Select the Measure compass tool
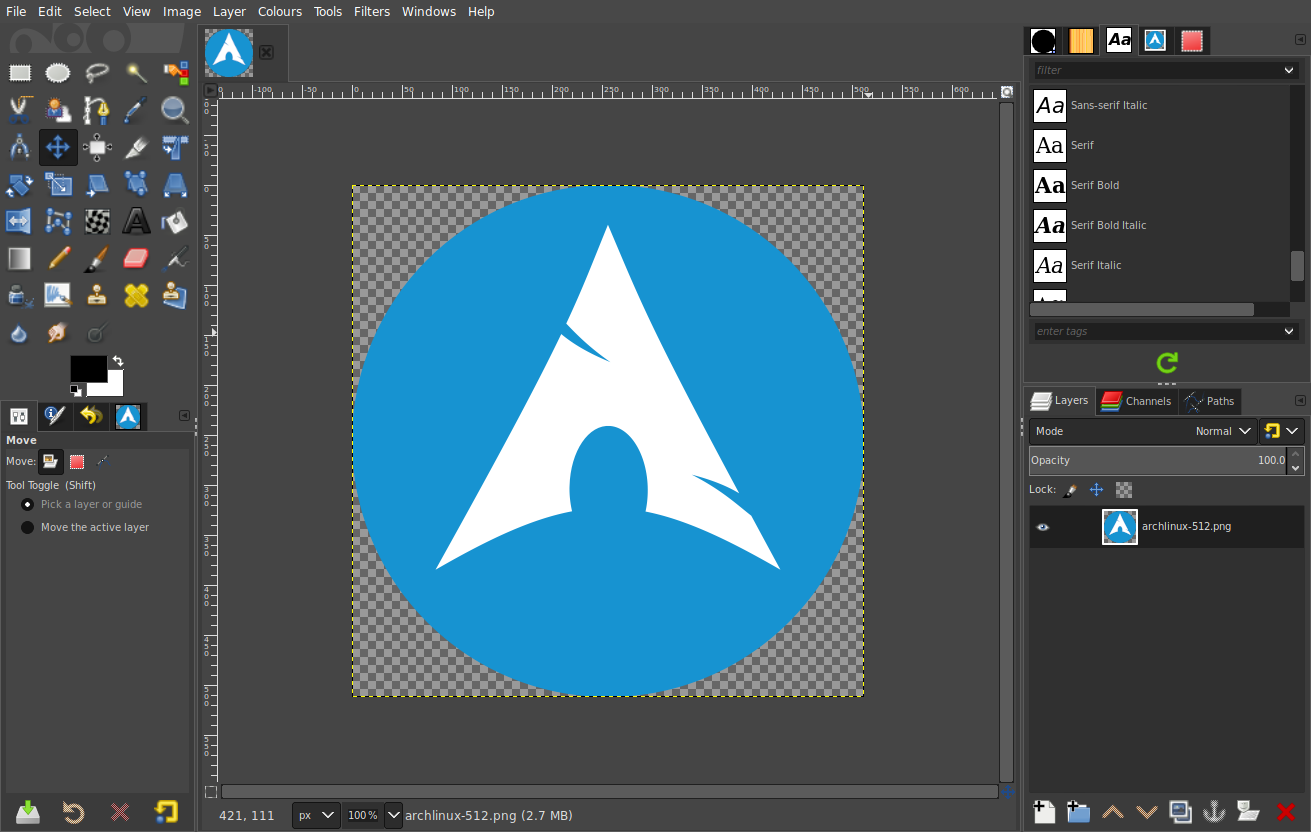The image size is (1311, 832). click(19, 147)
